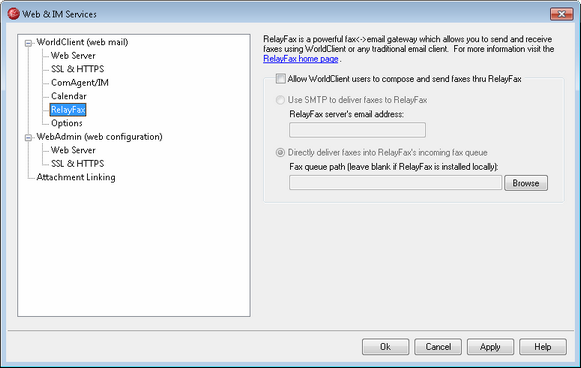
Task: Select SSL & HTTPS under WebAdmin
Action: pyautogui.click(x=77, y=163)
